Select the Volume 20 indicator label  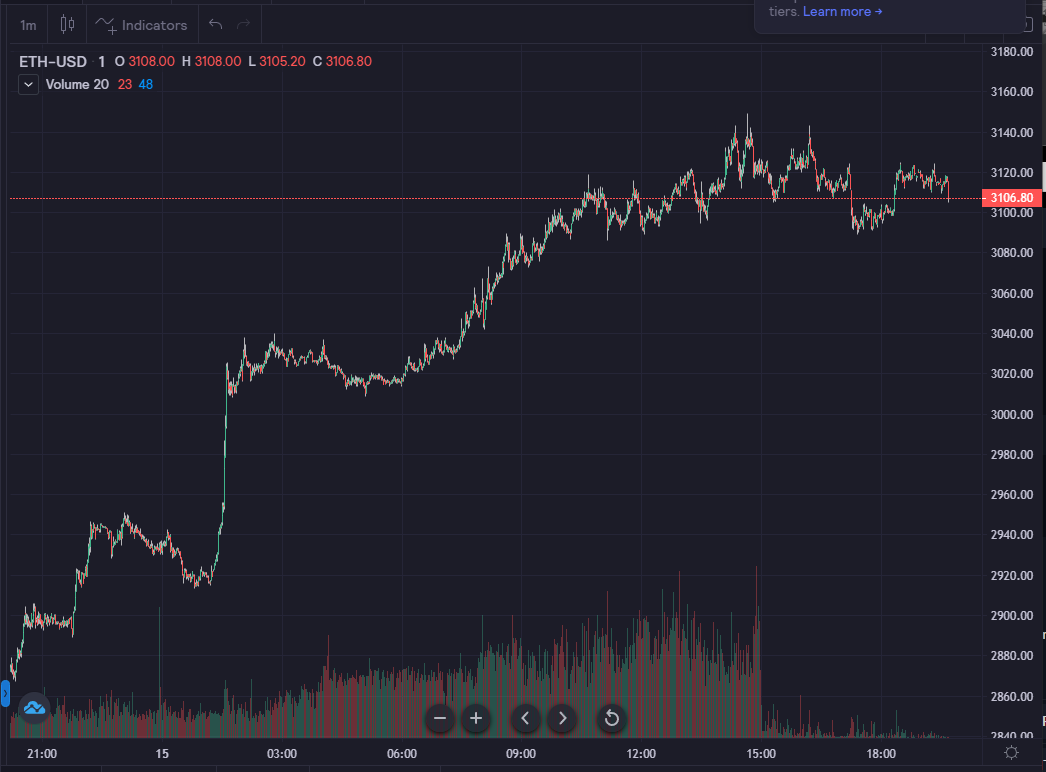click(x=77, y=85)
